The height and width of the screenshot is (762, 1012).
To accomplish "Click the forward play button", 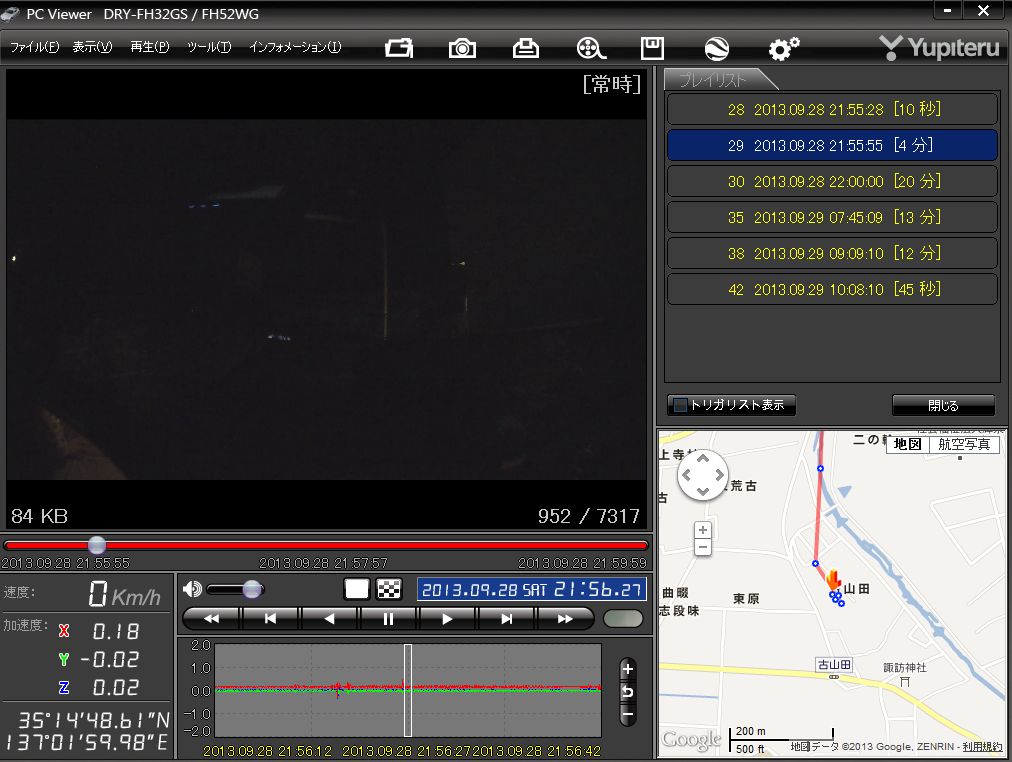I will pos(447,619).
